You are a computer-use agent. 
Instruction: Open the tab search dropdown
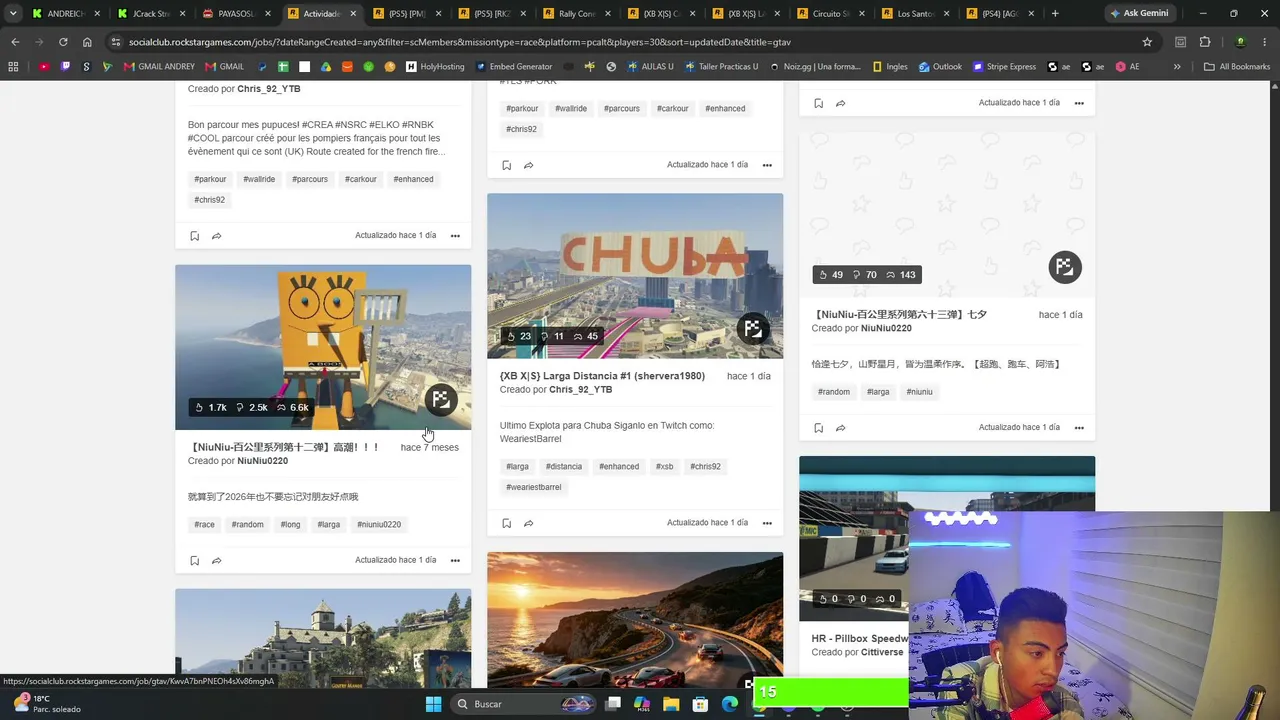(13, 14)
